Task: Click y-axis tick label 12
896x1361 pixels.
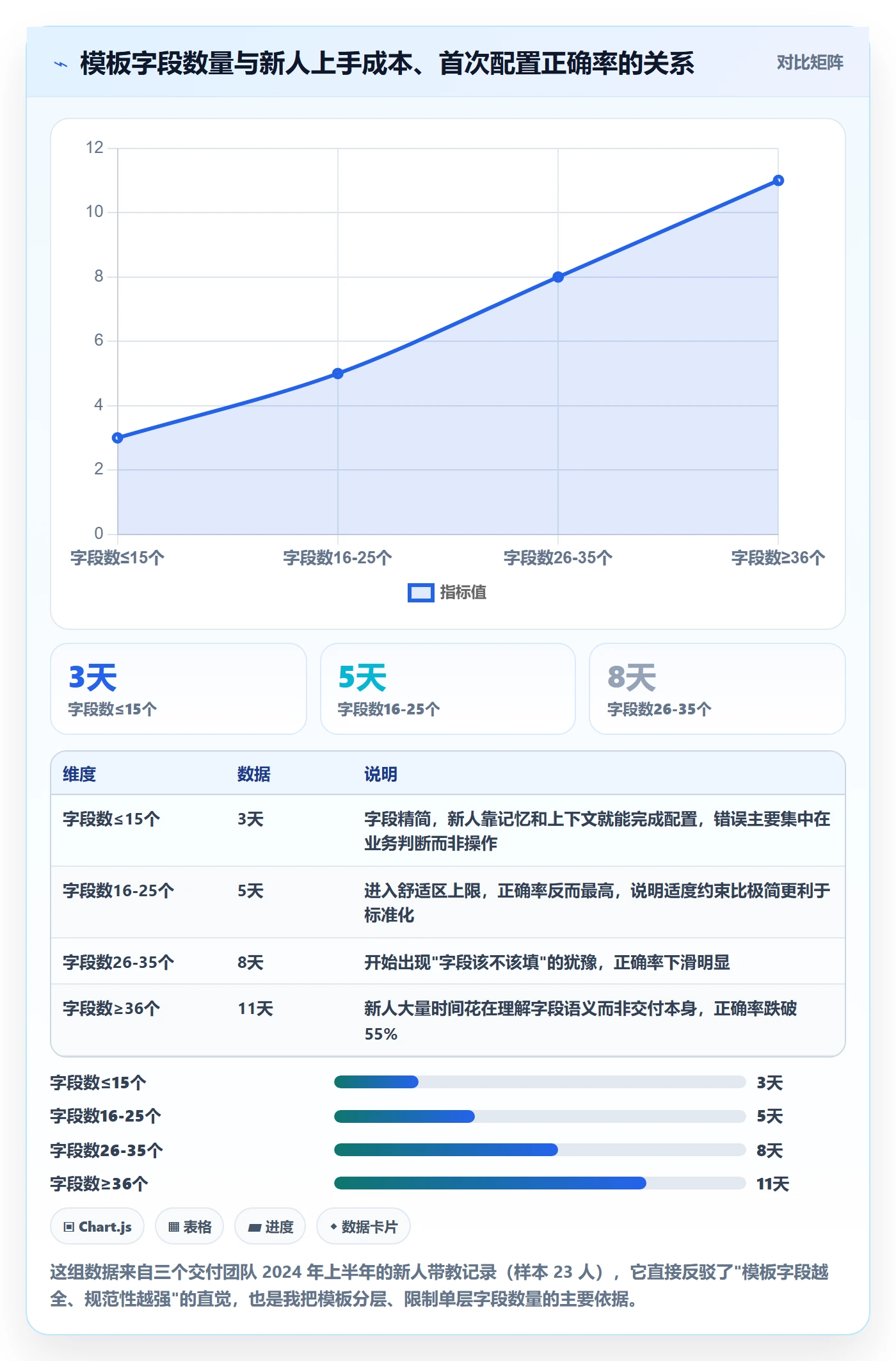Action: [x=95, y=148]
